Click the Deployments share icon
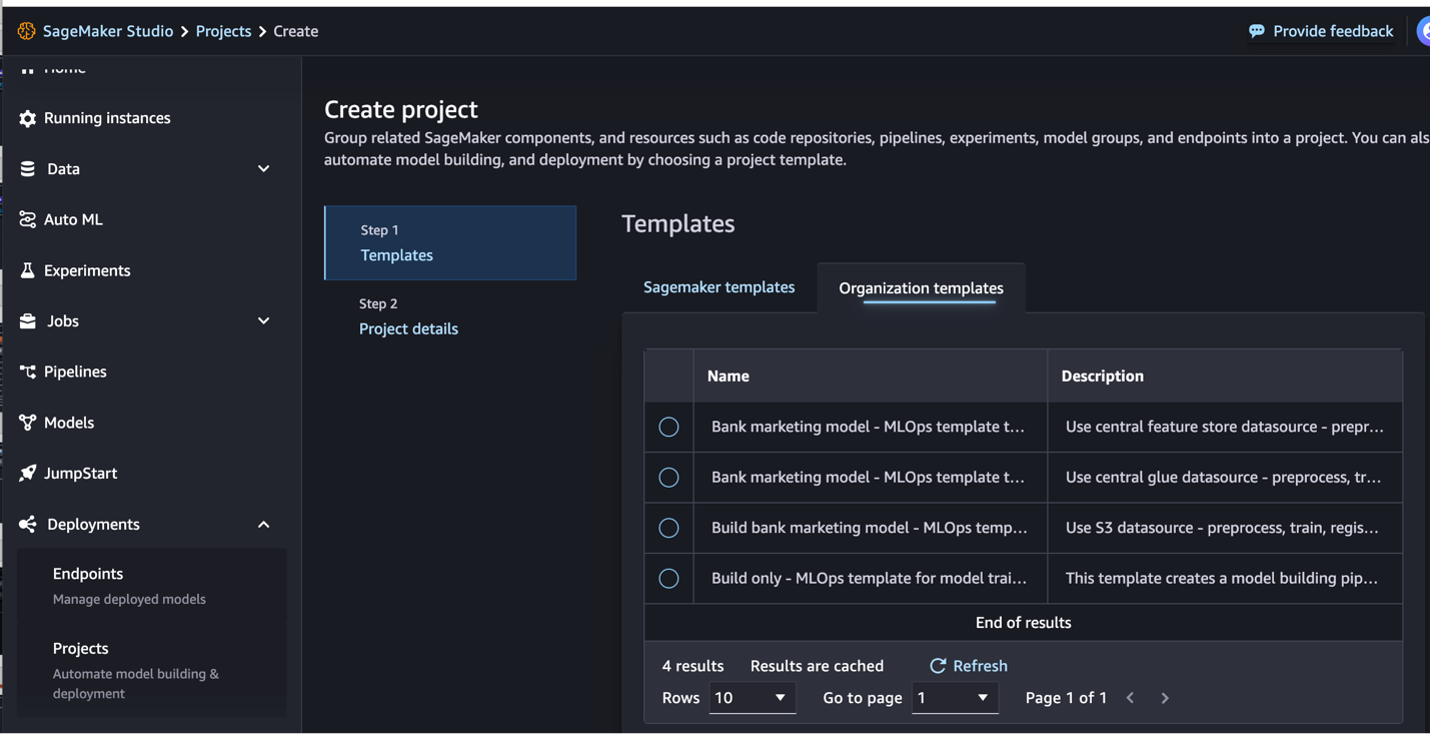This screenshot has height=736, width=1430. pyautogui.click(x=27, y=524)
